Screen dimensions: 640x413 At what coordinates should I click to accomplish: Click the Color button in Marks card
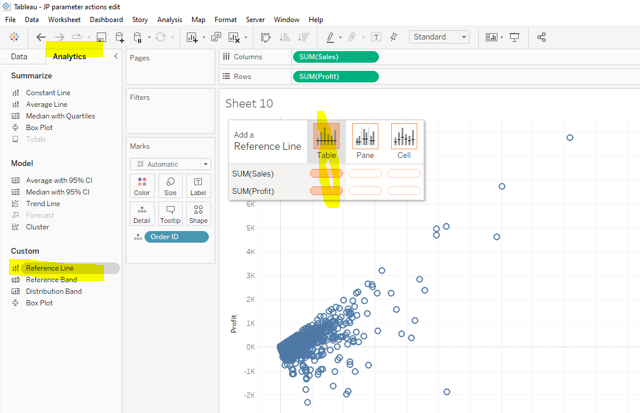click(x=142, y=186)
